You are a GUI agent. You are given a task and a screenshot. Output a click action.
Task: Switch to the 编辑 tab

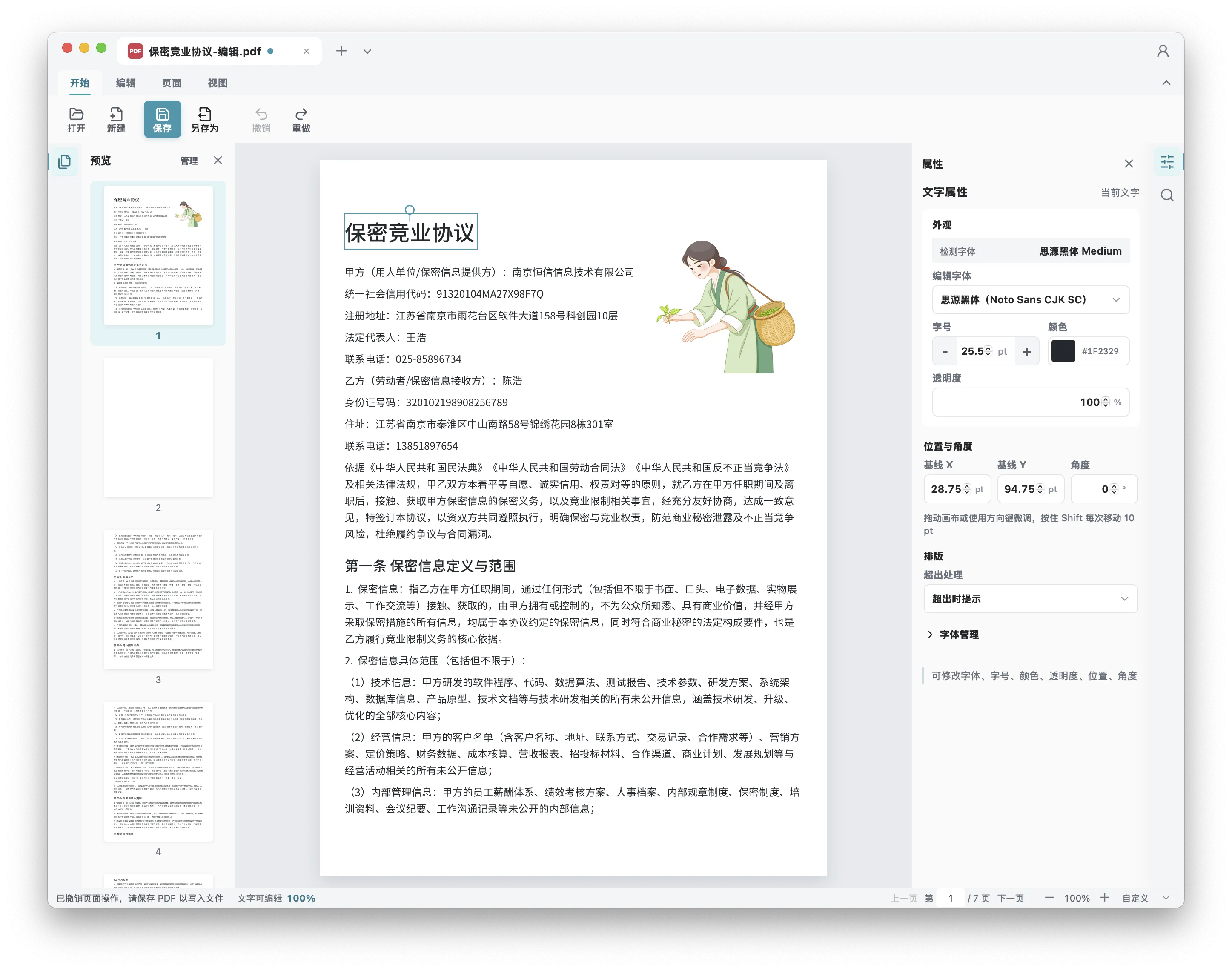126,83
